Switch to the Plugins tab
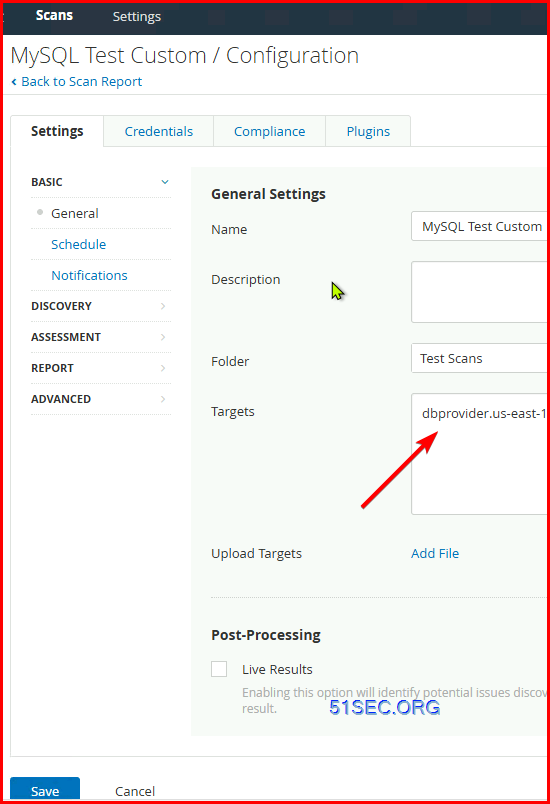The width and height of the screenshot is (550, 804). (368, 131)
